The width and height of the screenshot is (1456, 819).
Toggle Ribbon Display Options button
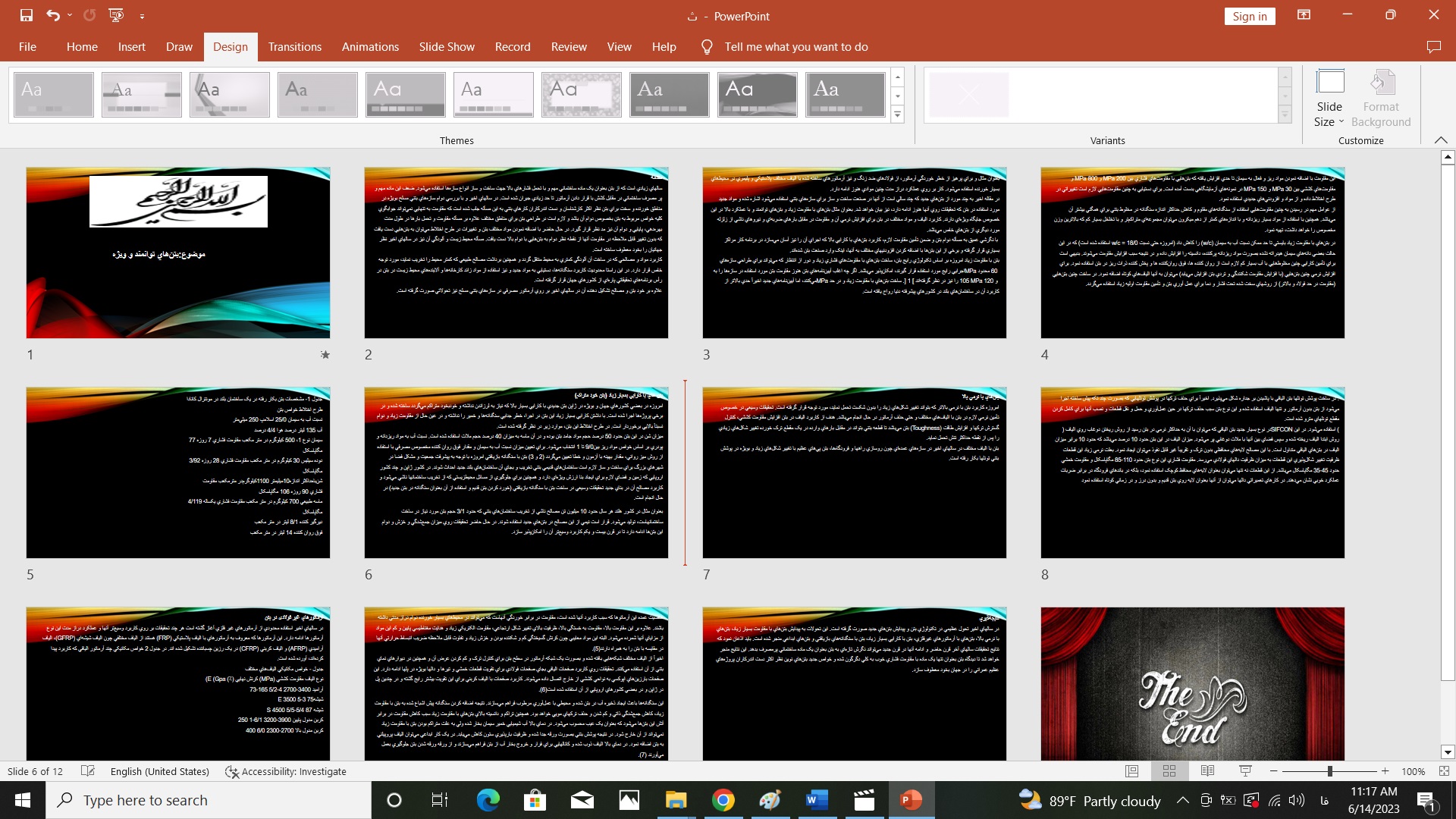(x=1304, y=15)
